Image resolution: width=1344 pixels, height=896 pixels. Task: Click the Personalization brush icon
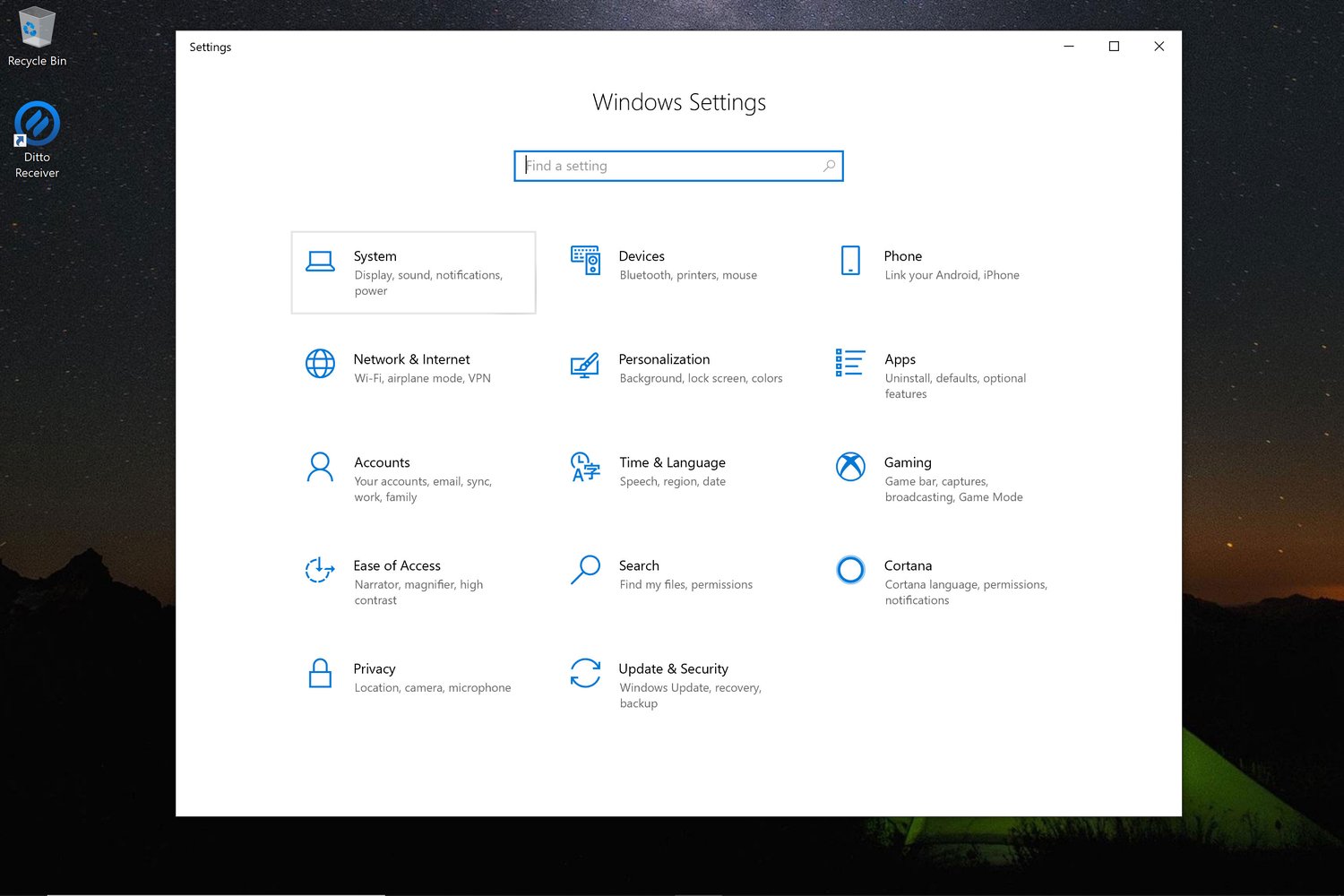585,364
